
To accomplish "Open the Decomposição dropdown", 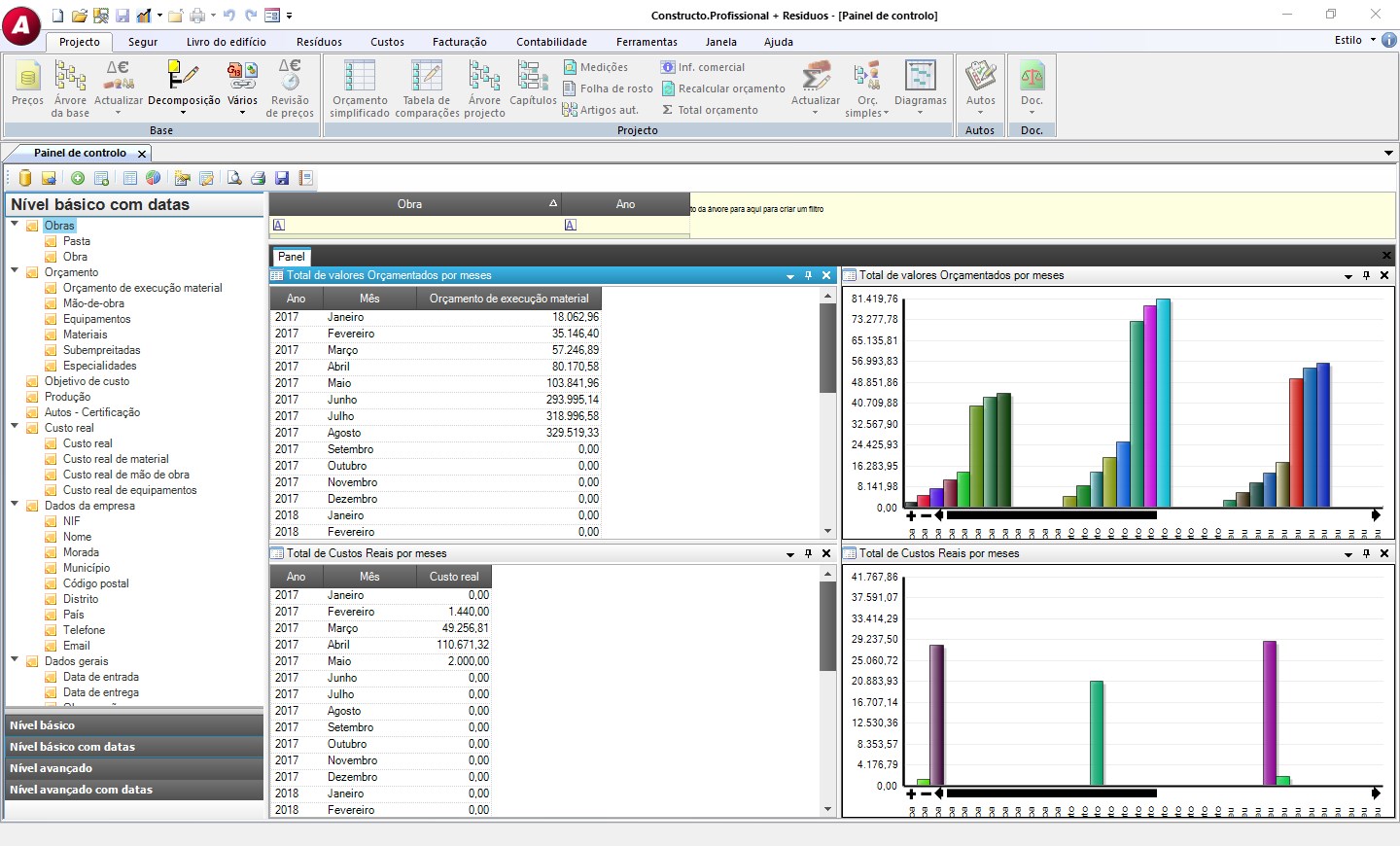I will coord(184,114).
